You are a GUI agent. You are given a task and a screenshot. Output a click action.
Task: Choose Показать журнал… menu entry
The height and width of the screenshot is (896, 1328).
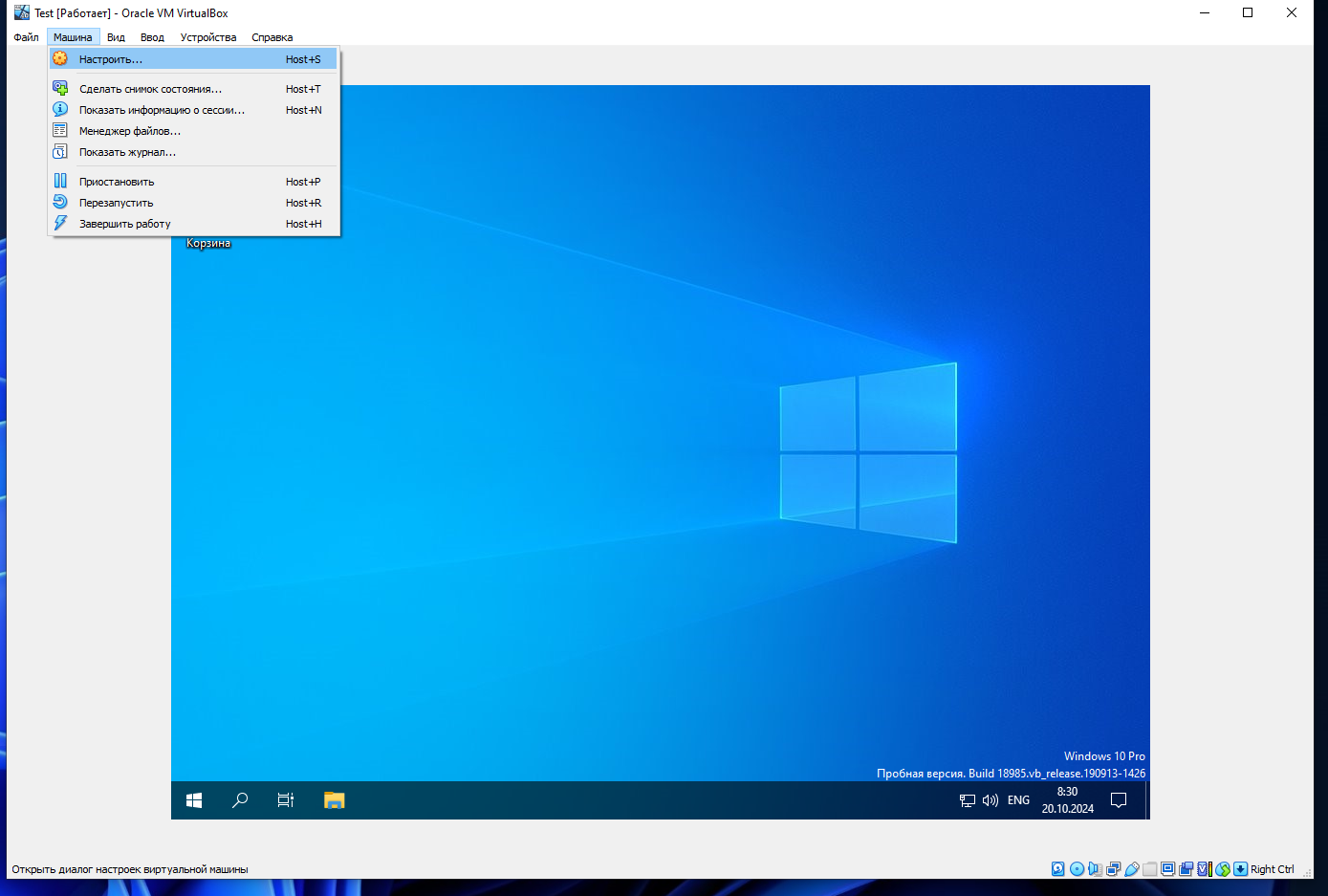[193, 152]
